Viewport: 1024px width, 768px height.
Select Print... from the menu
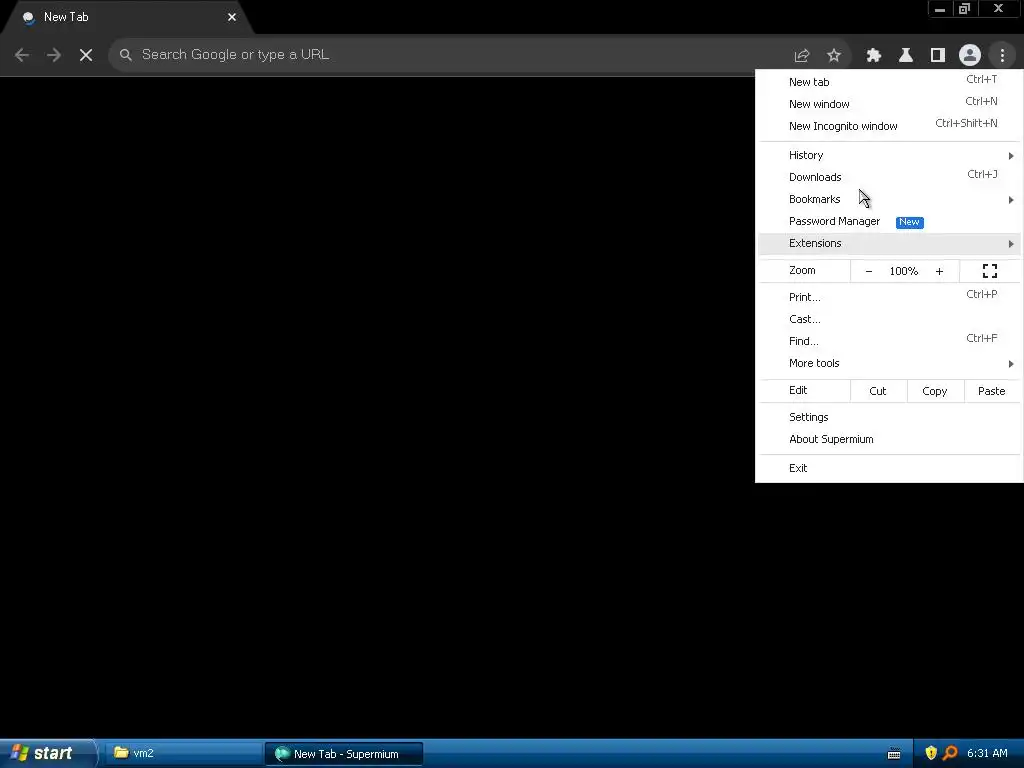(889, 297)
